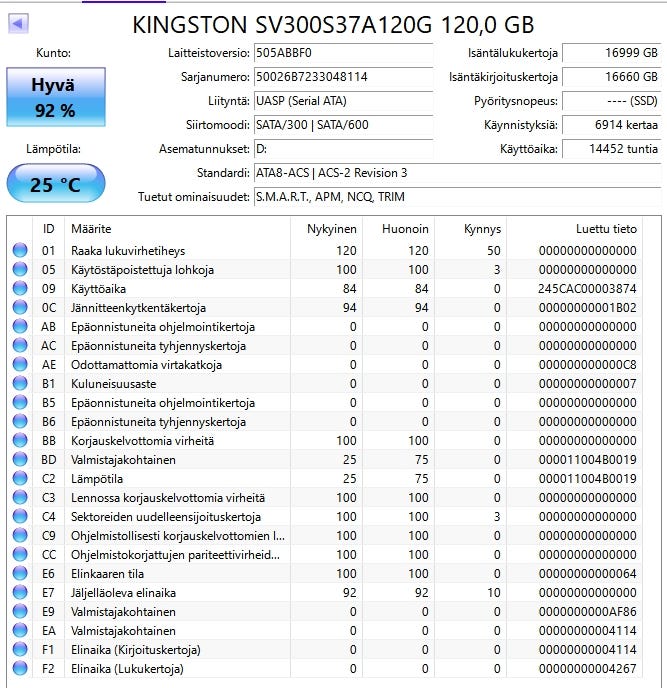Select the Lennossa korjauskelvottomia virheitä text
The width and height of the screenshot is (667, 688).
(168, 498)
